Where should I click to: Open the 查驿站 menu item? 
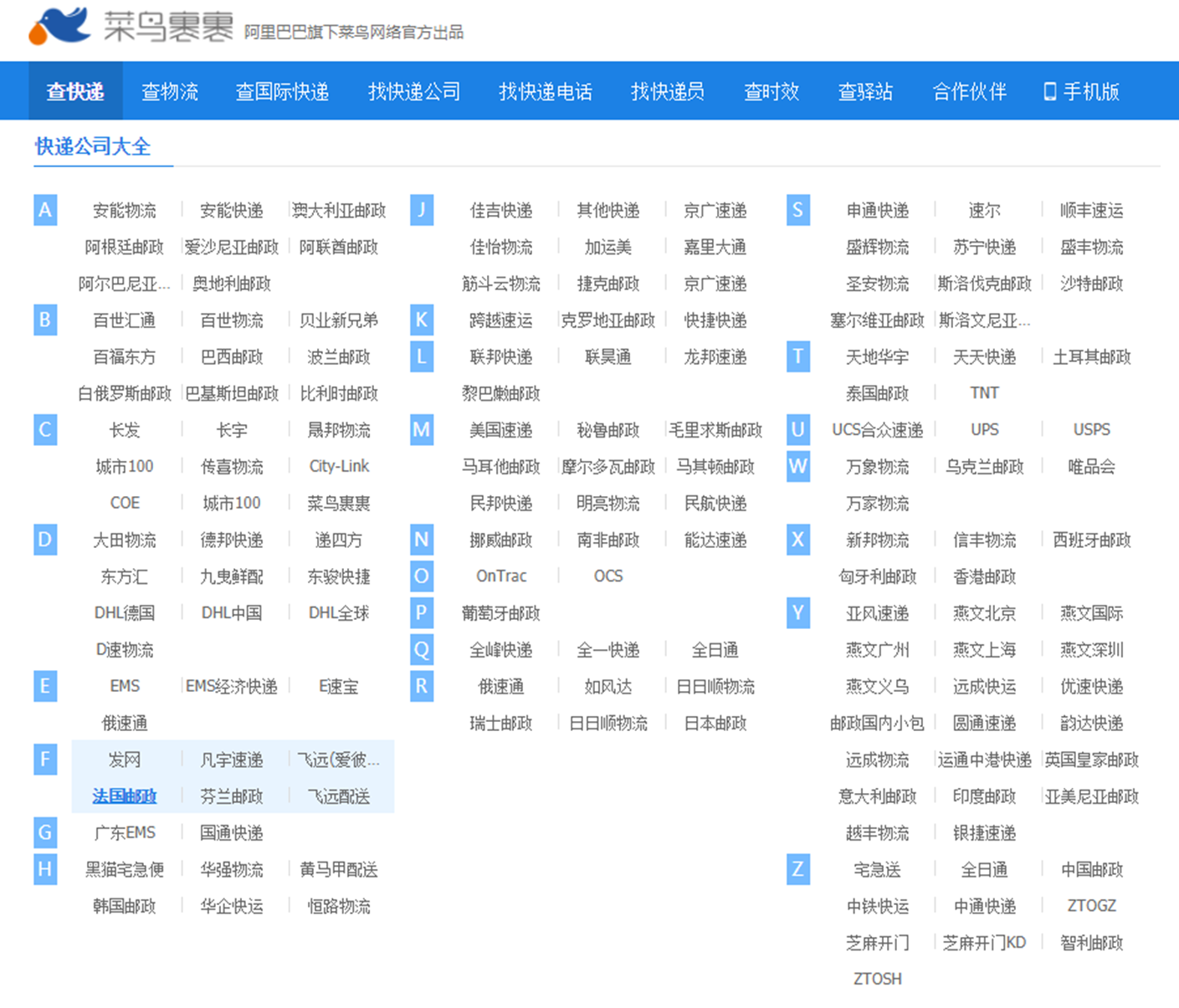[865, 91]
